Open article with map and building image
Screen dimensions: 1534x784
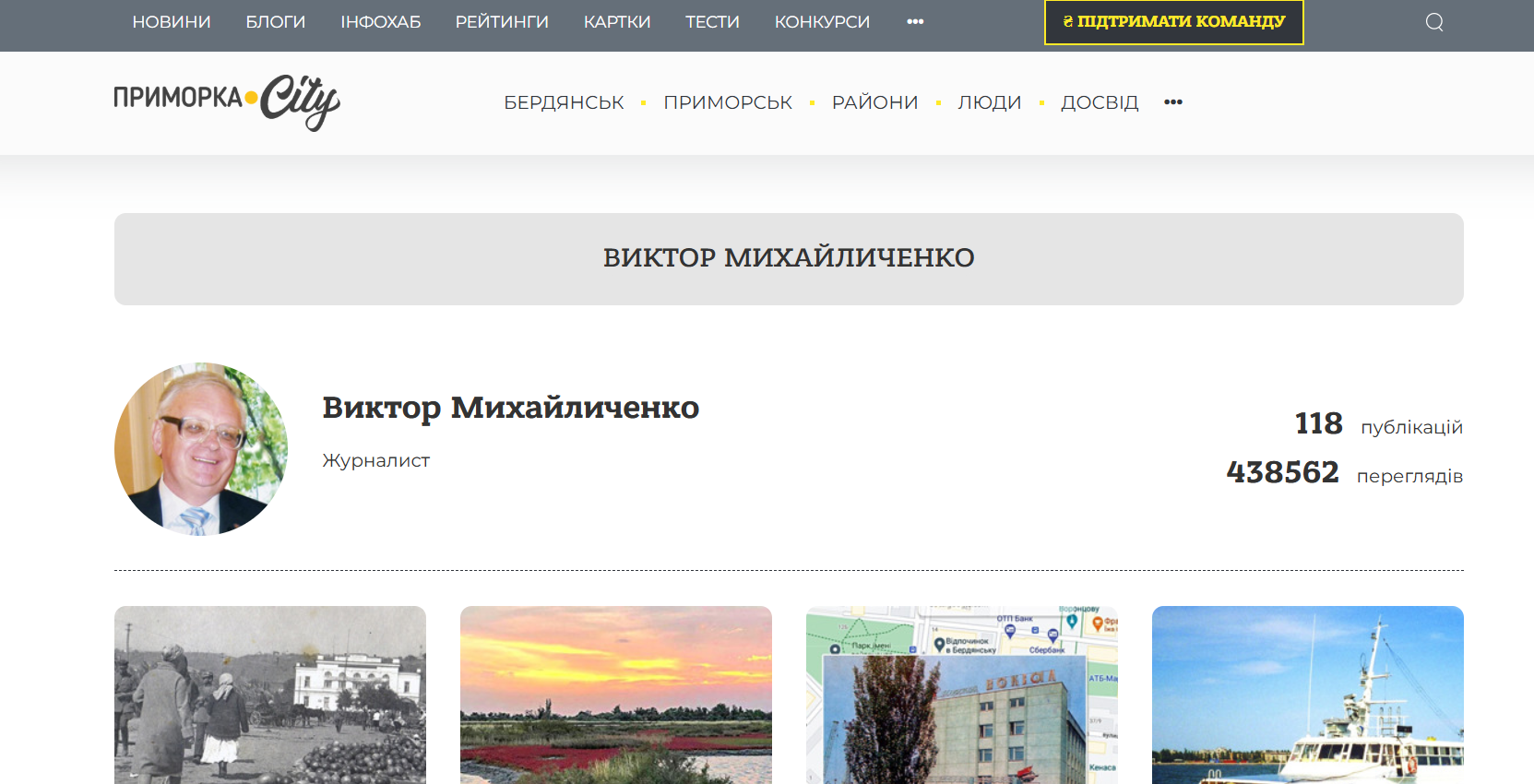coord(962,695)
